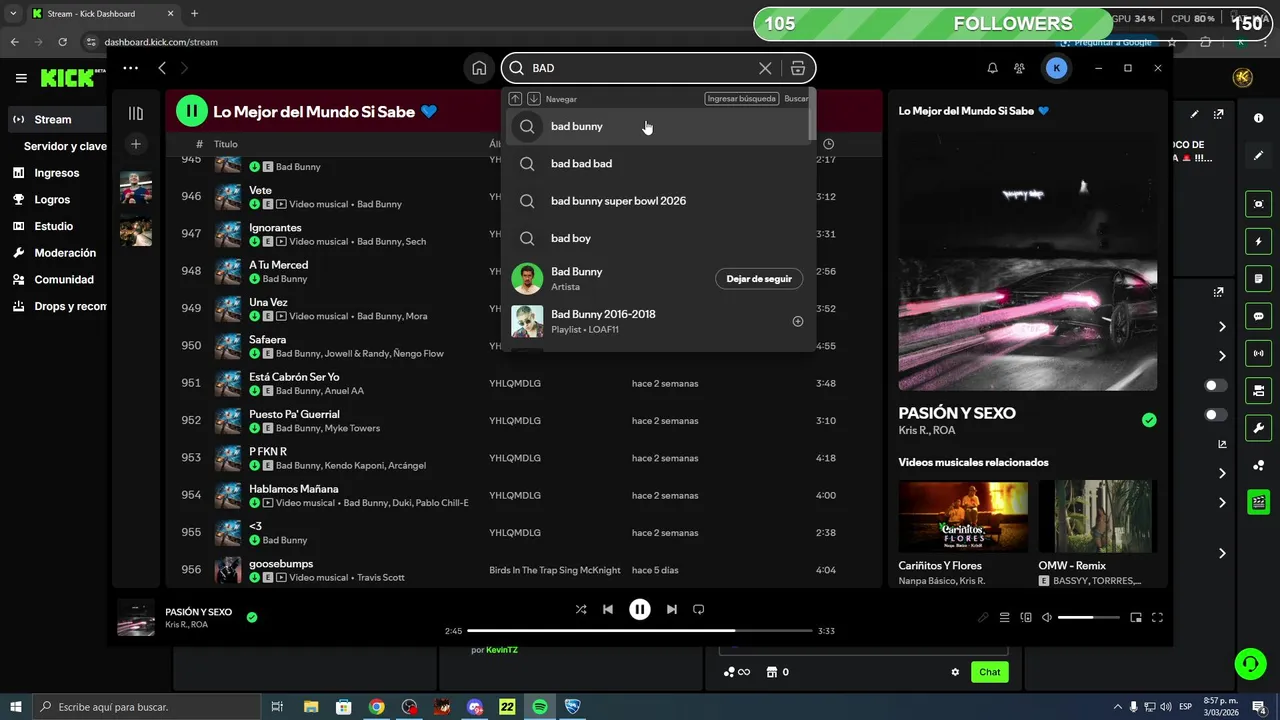Toggle upper switch in Kick right panel
1280x720 pixels.
click(x=1216, y=385)
